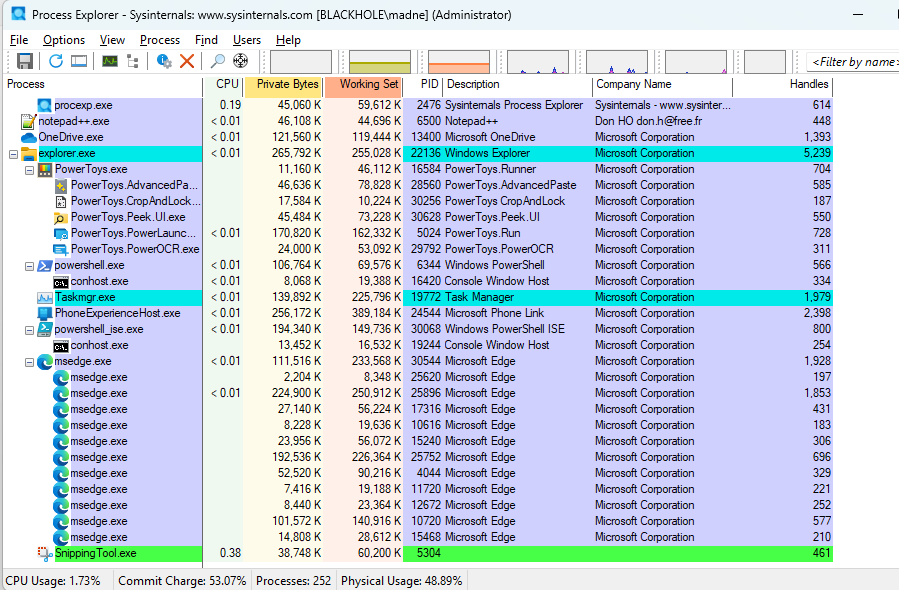Open the View menu
This screenshot has height=590, width=899.
click(112, 40)
